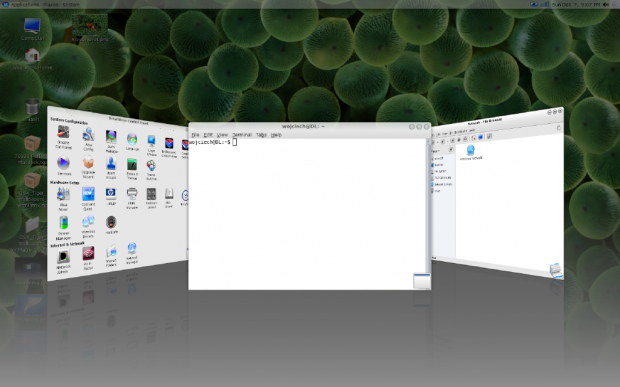
Task: Select the Trash entry in file browser sidebar
Action: tap(437, 191)
